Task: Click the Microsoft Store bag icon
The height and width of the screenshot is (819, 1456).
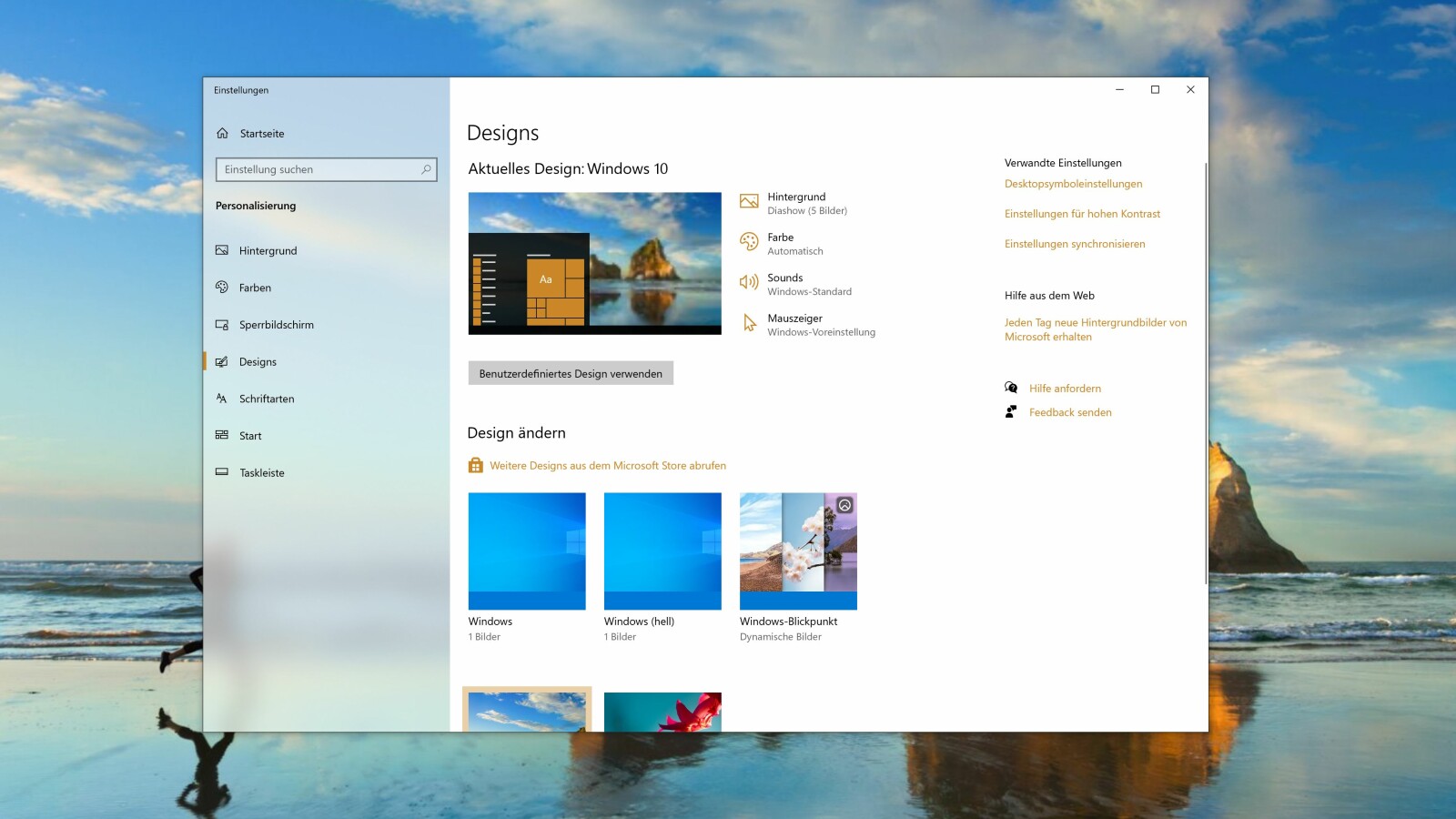Action: [x=475, y=465]
